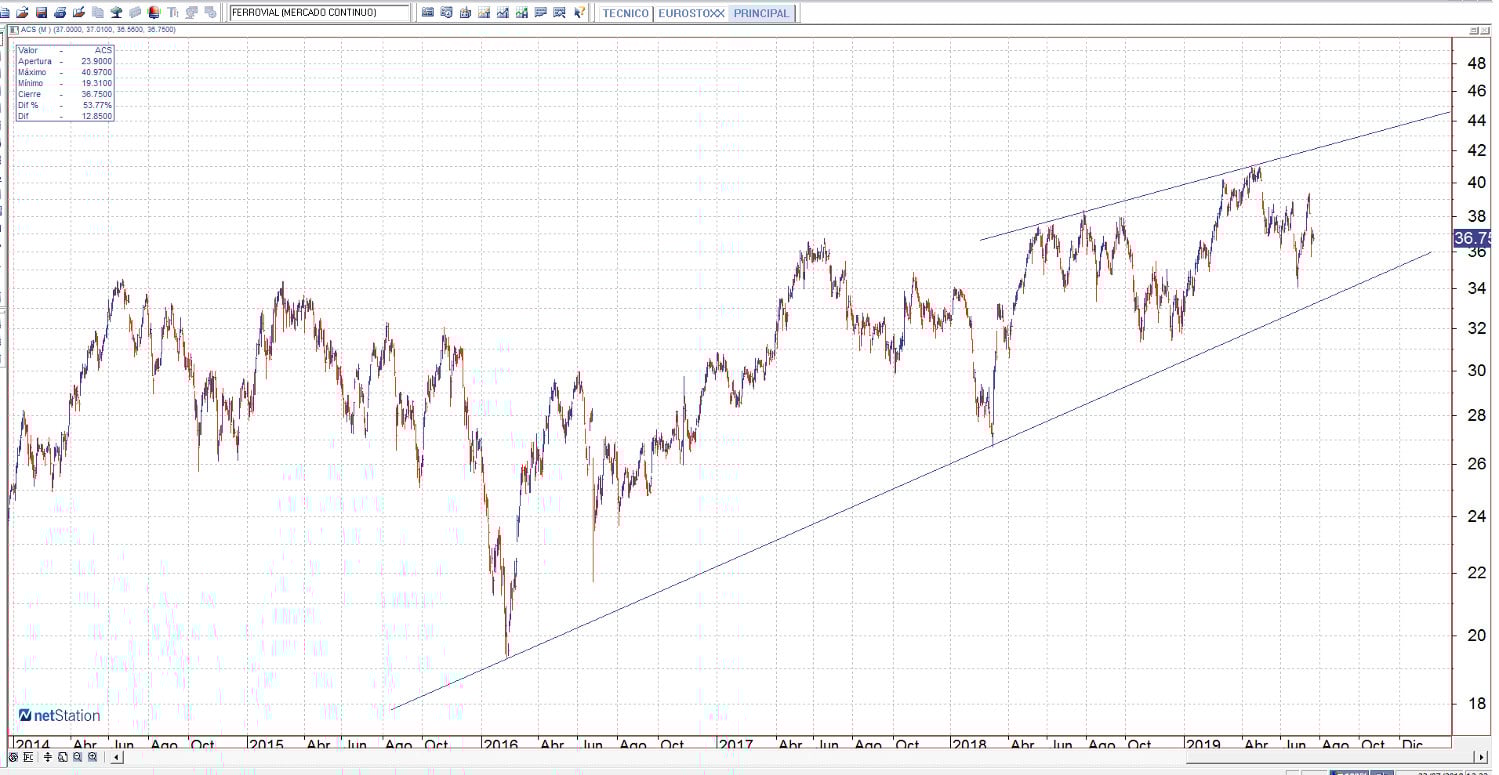Click the '2018' year label on time axis
This screenshot has height=775, width=1499.
(968, 745)
